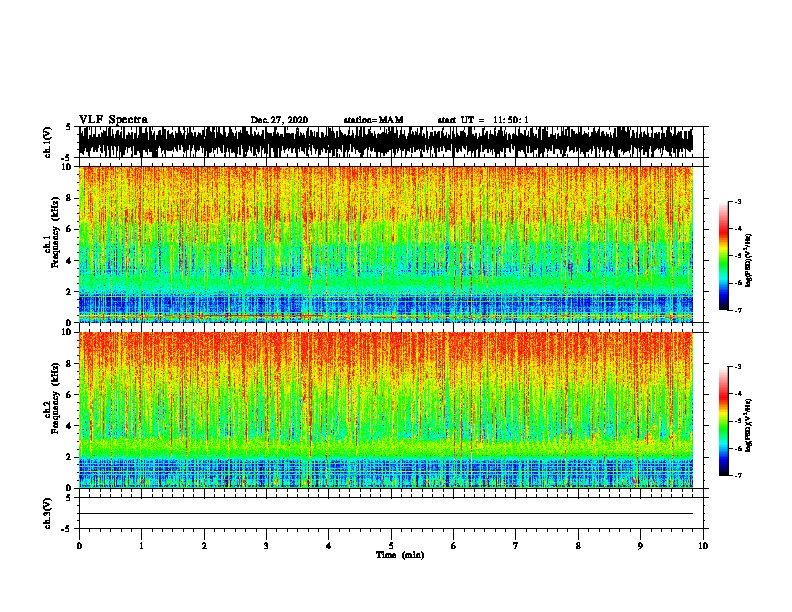Screen dimensions: 792x612
Task: Click time axis tick label "1"
Action: 141,546
